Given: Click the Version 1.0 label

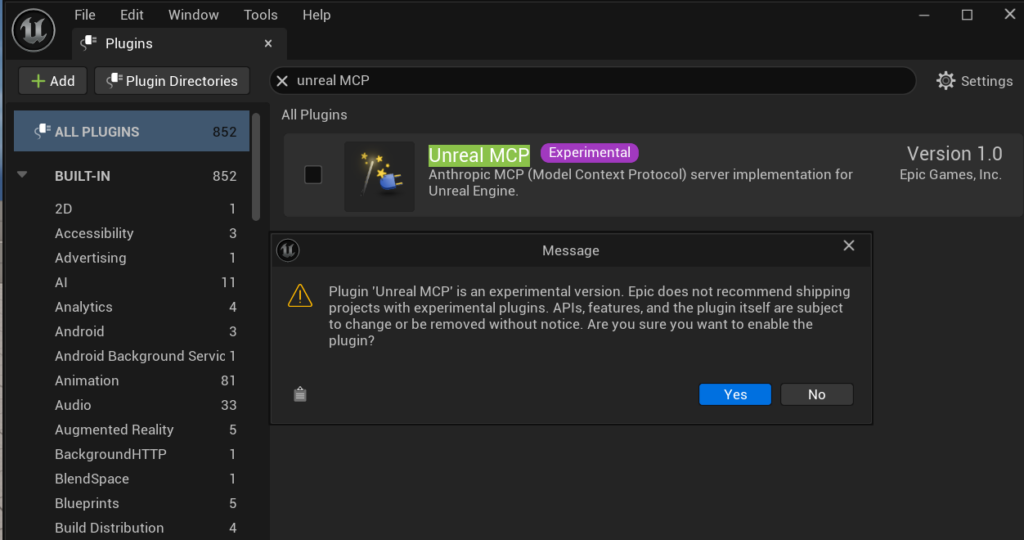Looking at the screenshot, I should [x=954, y=154].
